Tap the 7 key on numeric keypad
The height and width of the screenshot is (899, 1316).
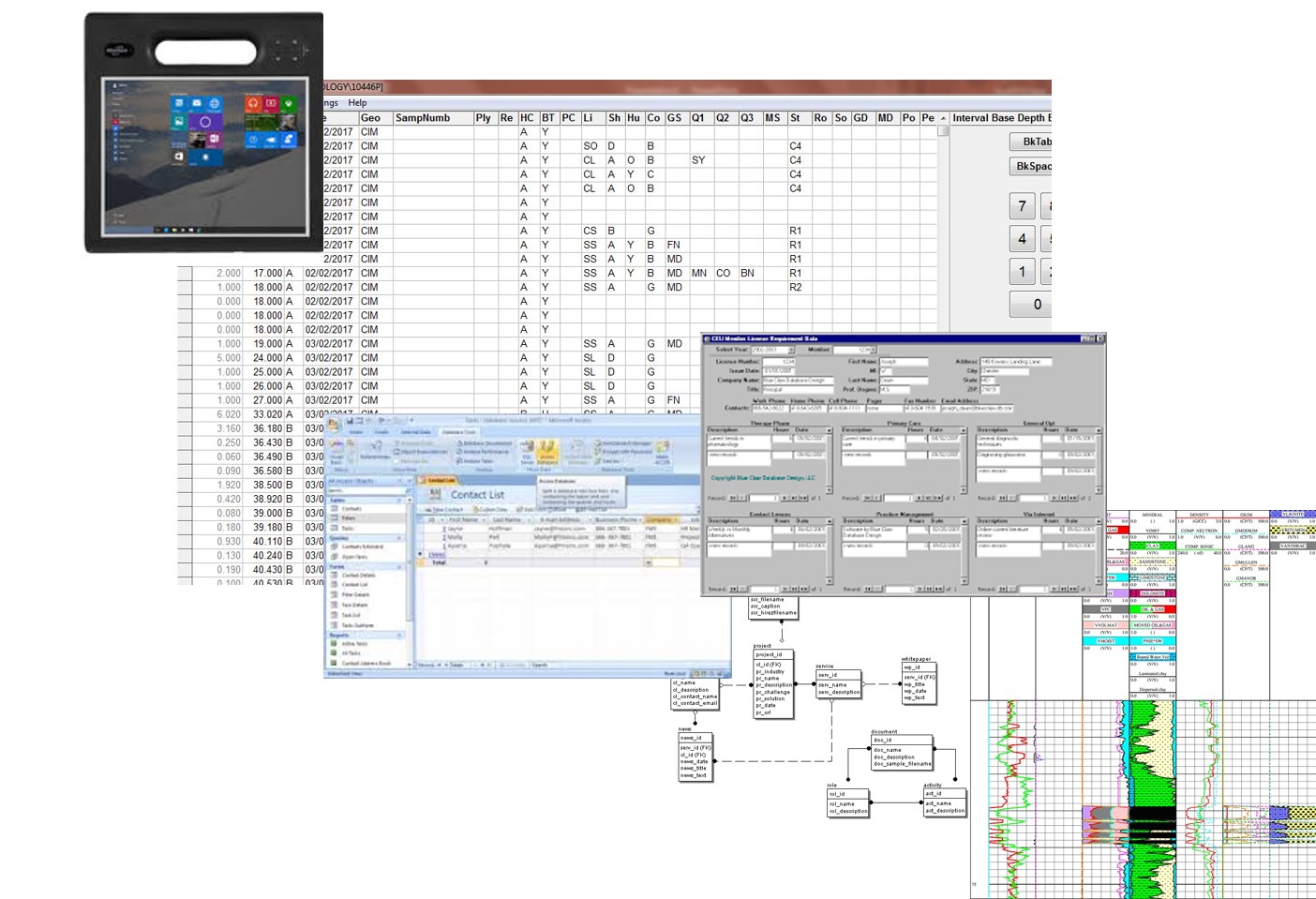tap(1023, 205)
